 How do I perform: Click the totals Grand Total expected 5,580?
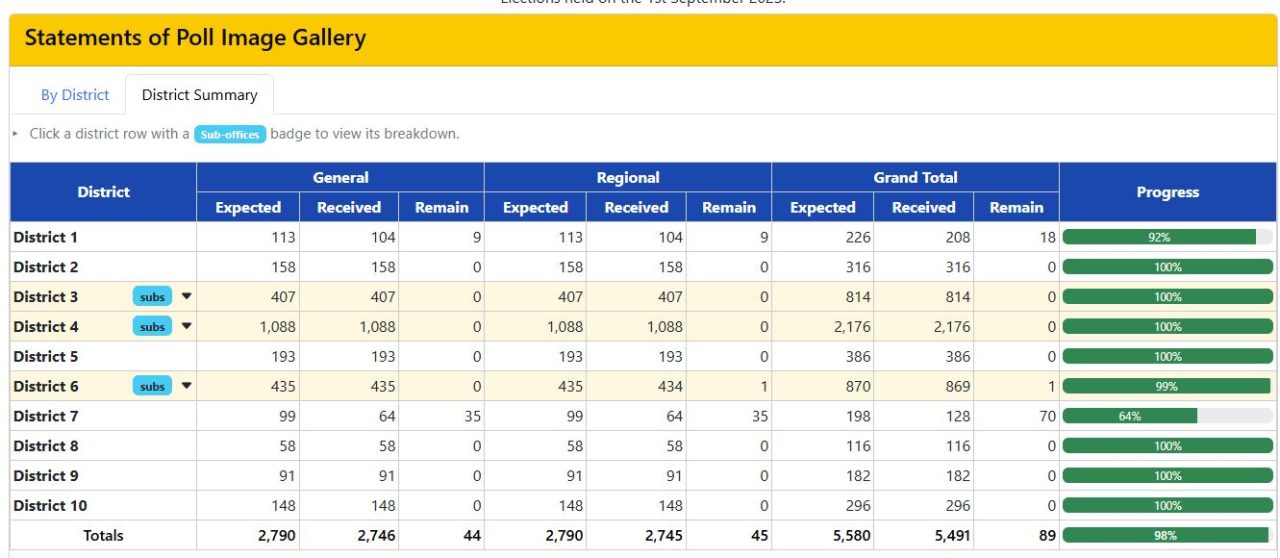tap(851, 535)
